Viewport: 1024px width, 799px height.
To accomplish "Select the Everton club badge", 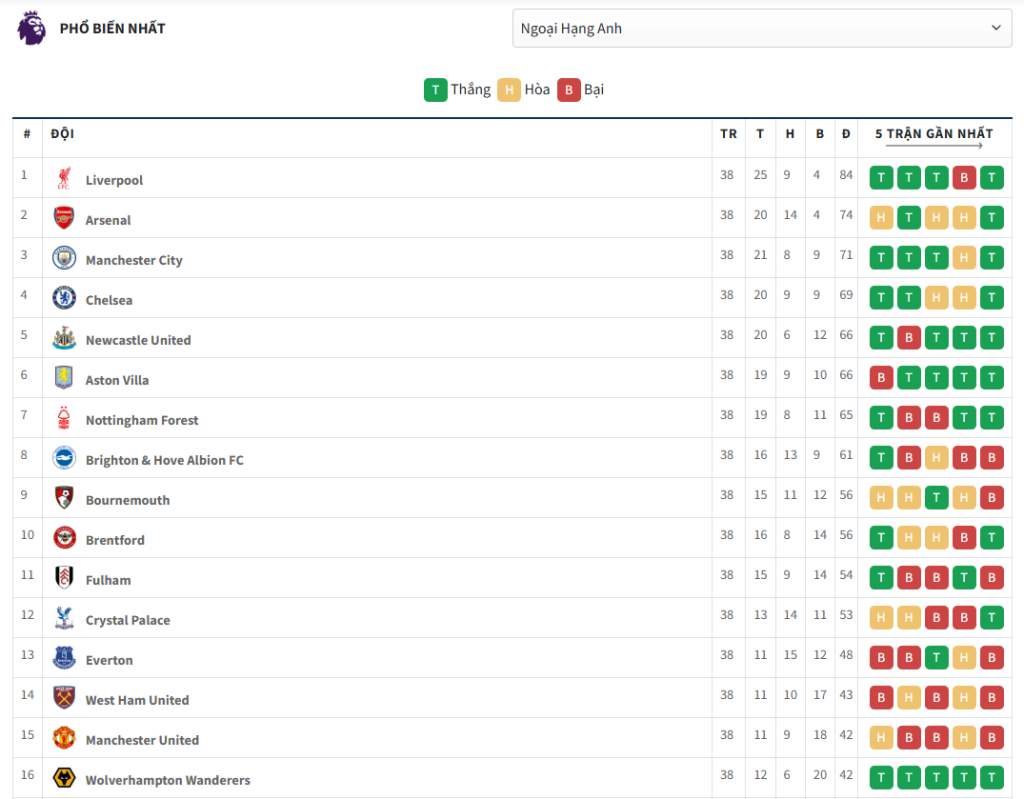I will pyautogui.click(x=64, y=658).
